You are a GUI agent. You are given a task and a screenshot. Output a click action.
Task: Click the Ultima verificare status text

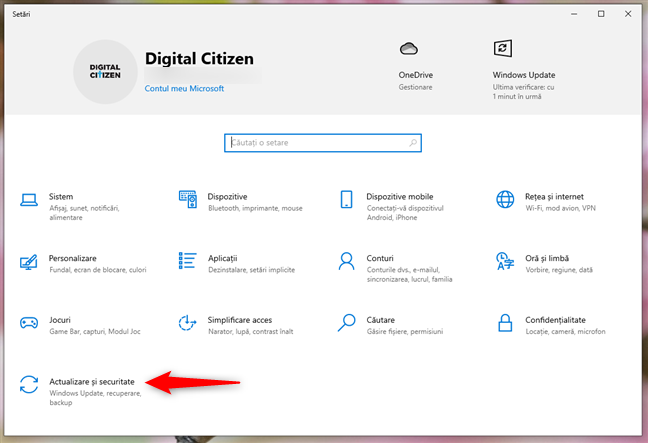click(x=523, y=92)
